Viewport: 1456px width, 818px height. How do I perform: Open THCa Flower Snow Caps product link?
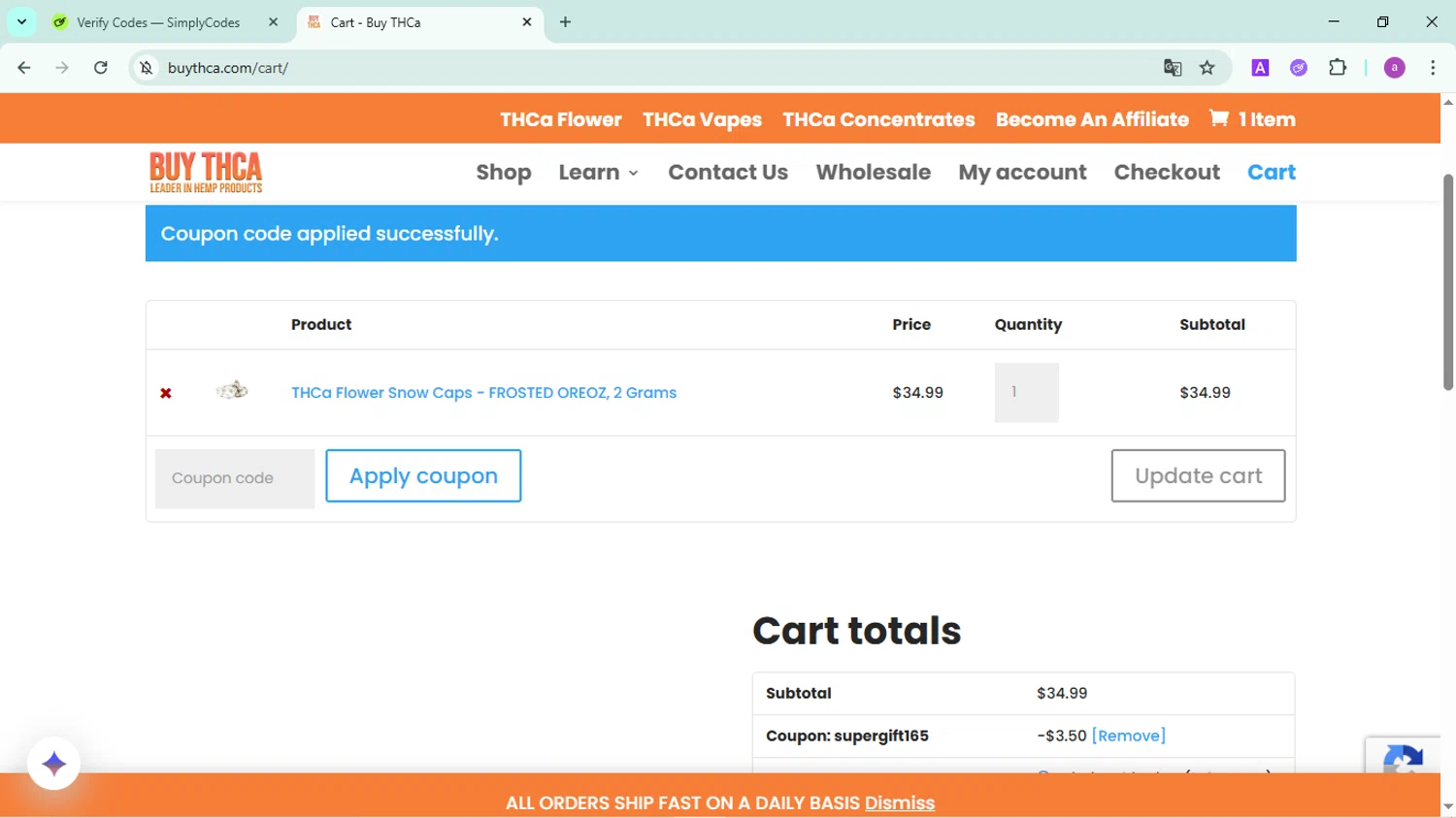483,393
